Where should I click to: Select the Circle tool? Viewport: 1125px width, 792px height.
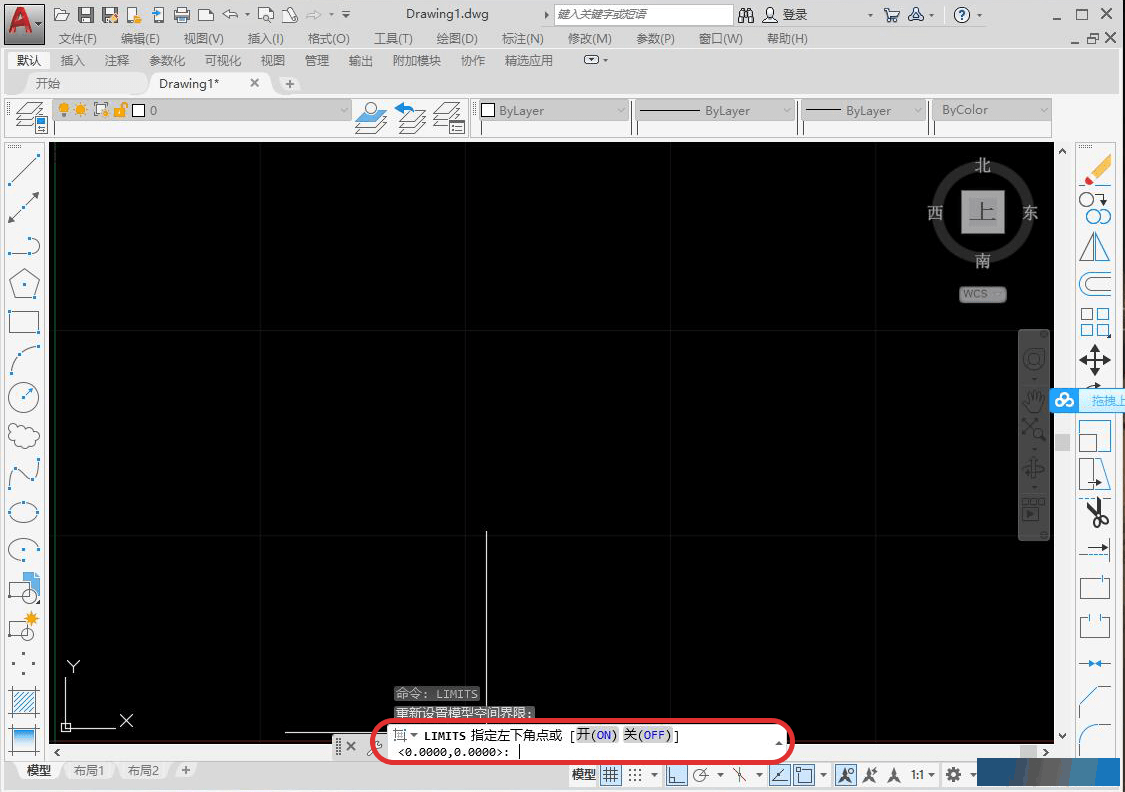24,398
